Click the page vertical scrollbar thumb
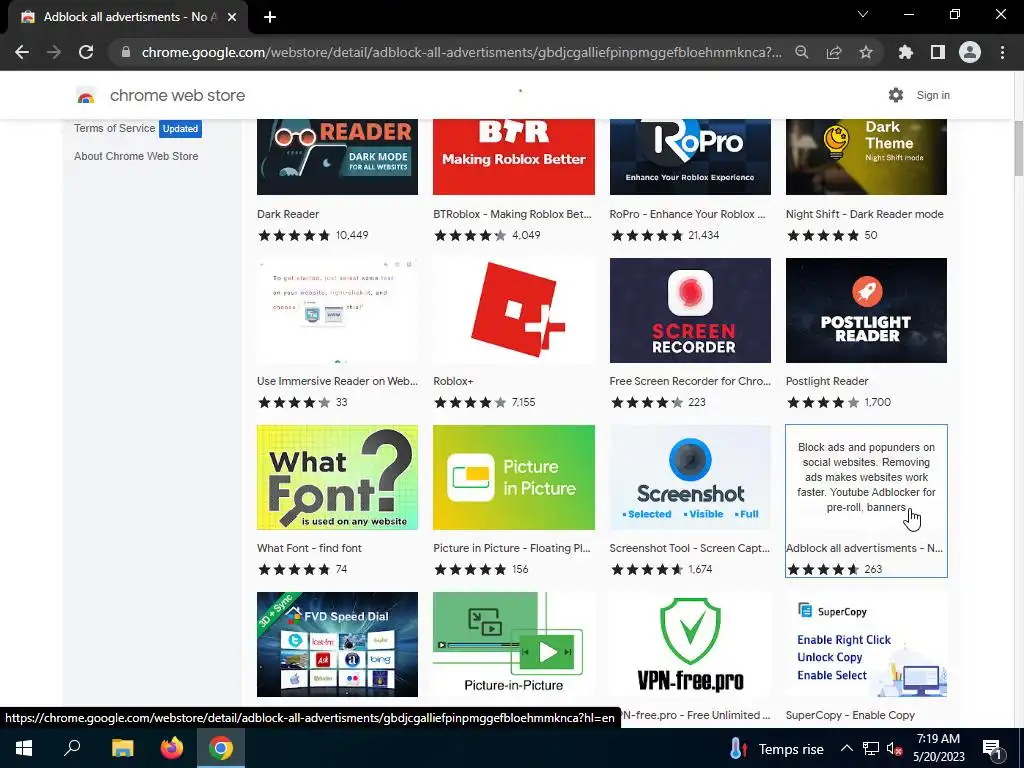The image size is (1024, 768). [1018, 148]
